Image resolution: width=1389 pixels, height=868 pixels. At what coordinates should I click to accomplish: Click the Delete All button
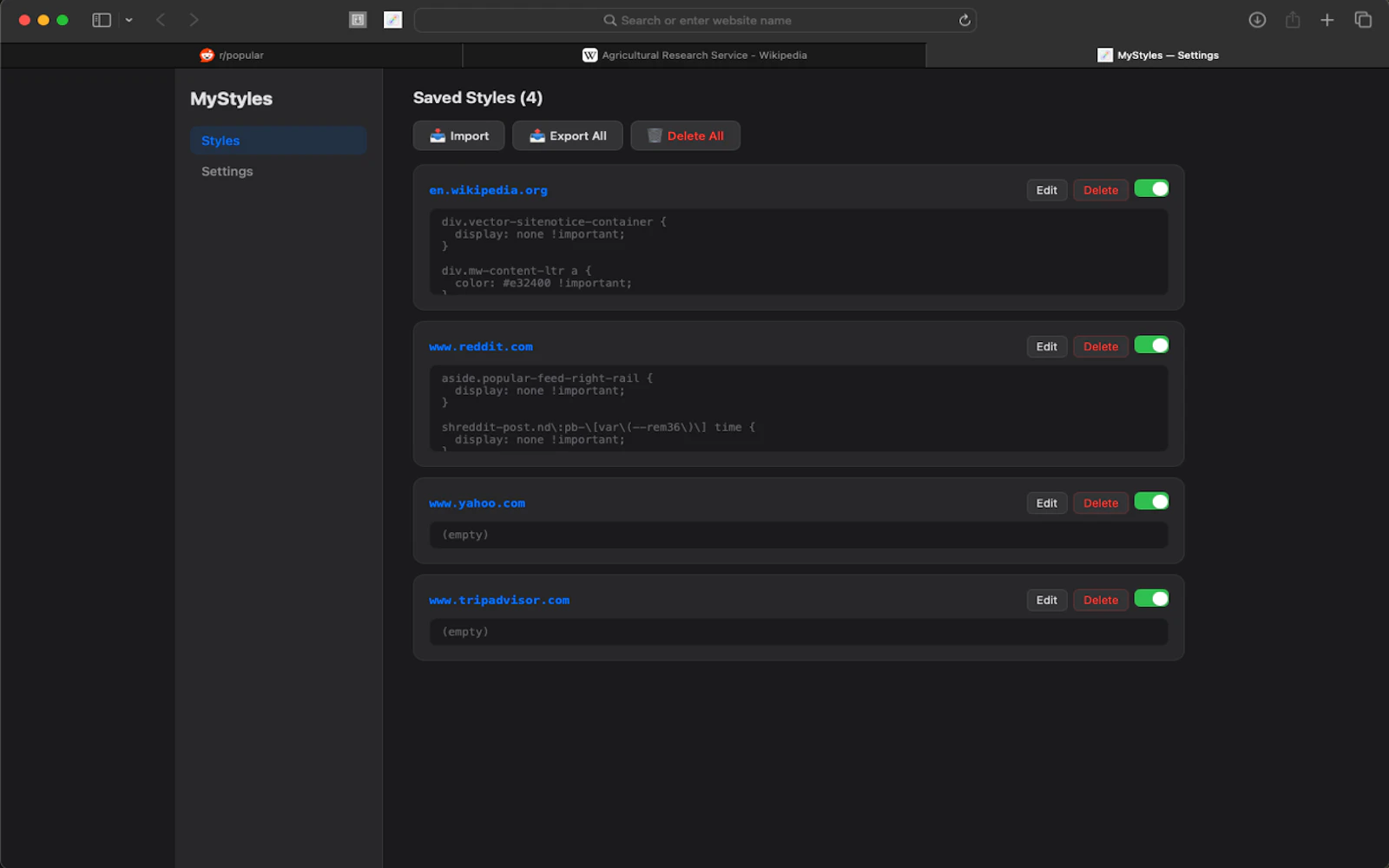pyautogui.click(x=685, y=135)
